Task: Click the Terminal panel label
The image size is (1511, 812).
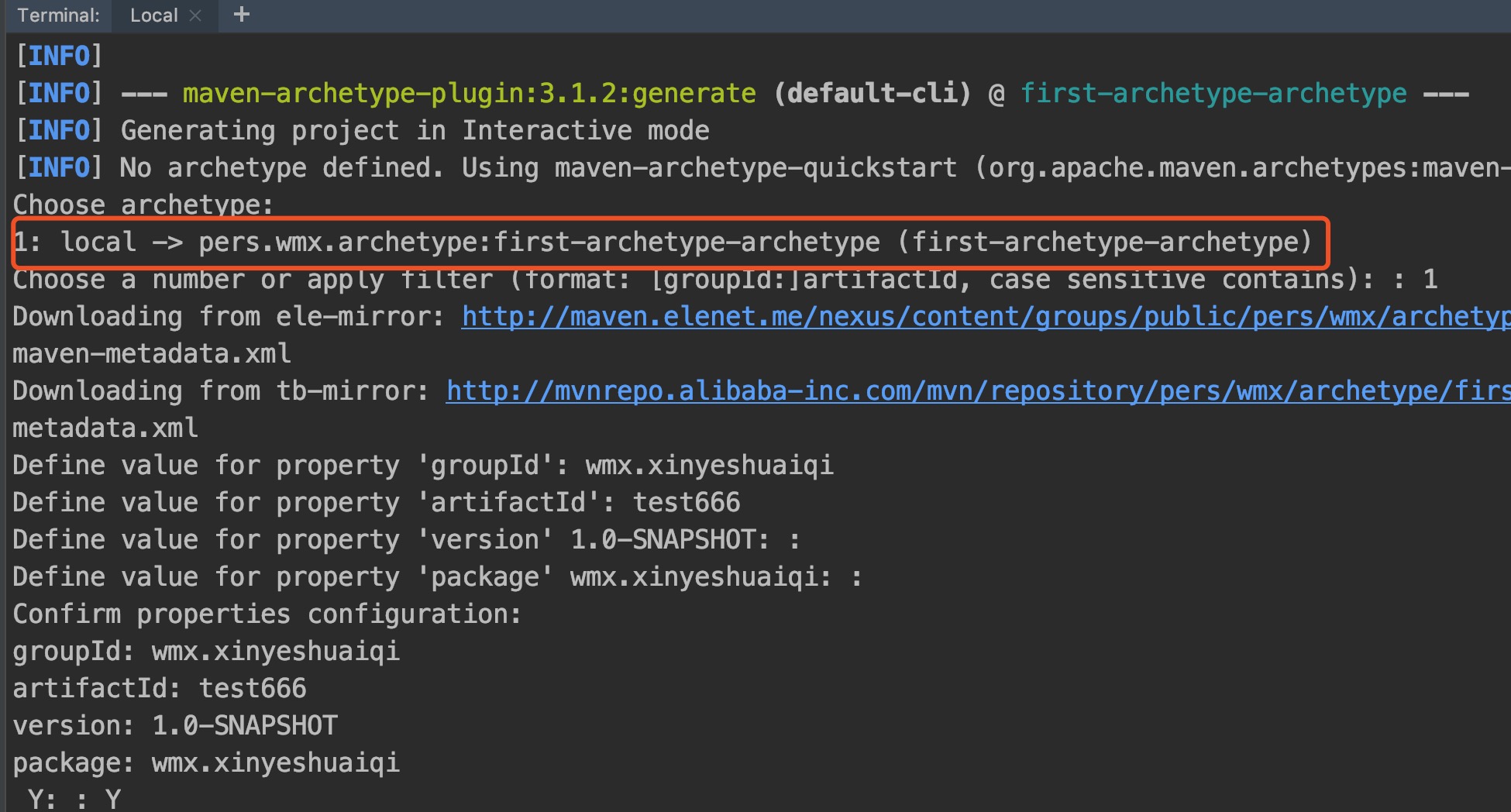Action: coord(58,15)
